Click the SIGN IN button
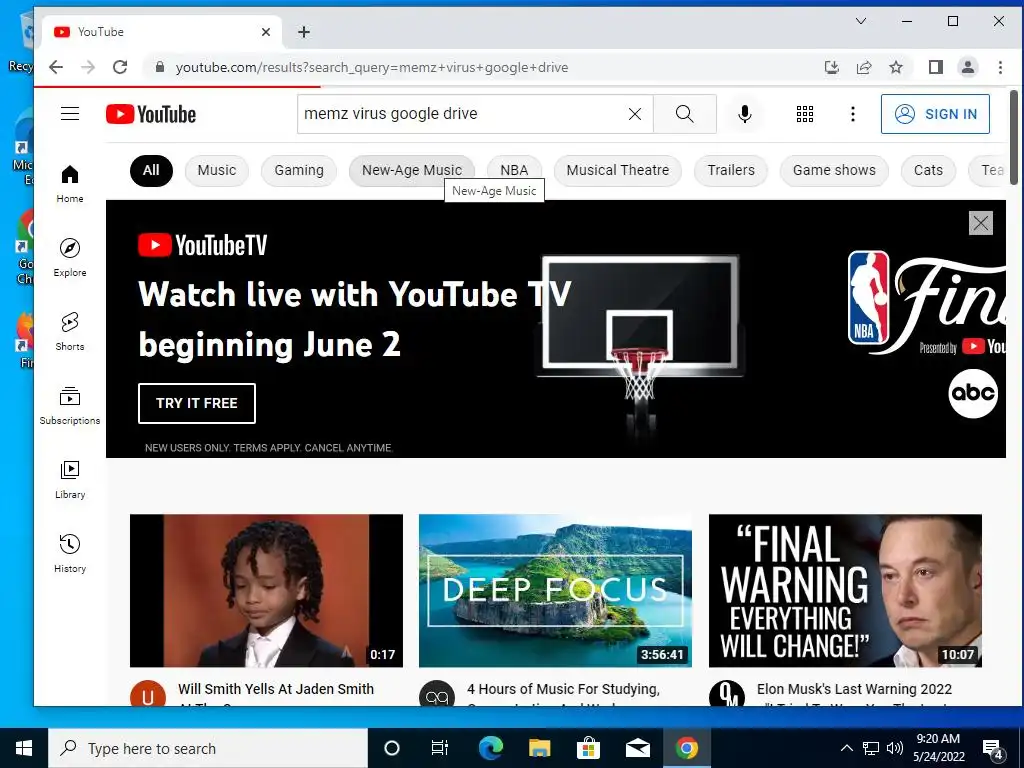Viewport: 1024px width, 768px height. coord(935,114)
